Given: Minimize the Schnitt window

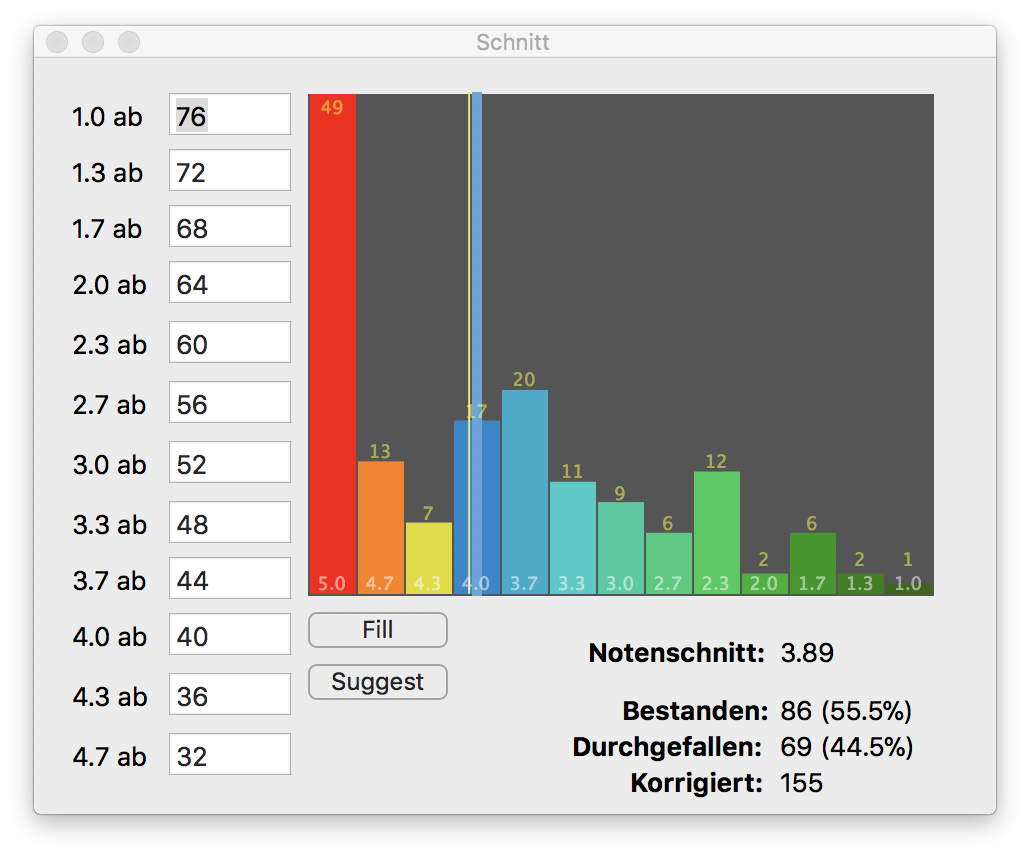Looking at the screenshot, I should tap(93, 42).
